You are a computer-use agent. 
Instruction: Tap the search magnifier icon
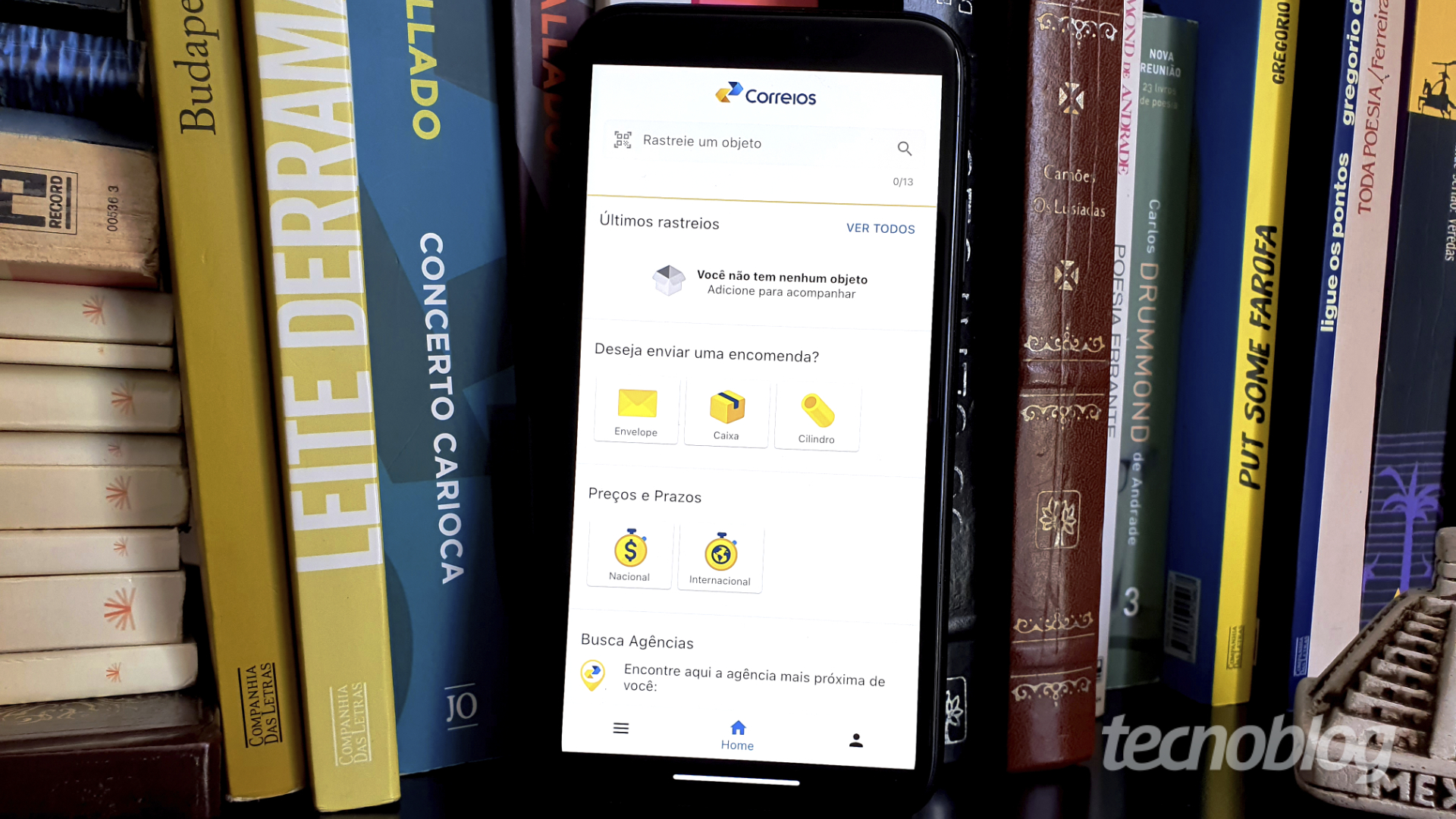tap(903, 148)
